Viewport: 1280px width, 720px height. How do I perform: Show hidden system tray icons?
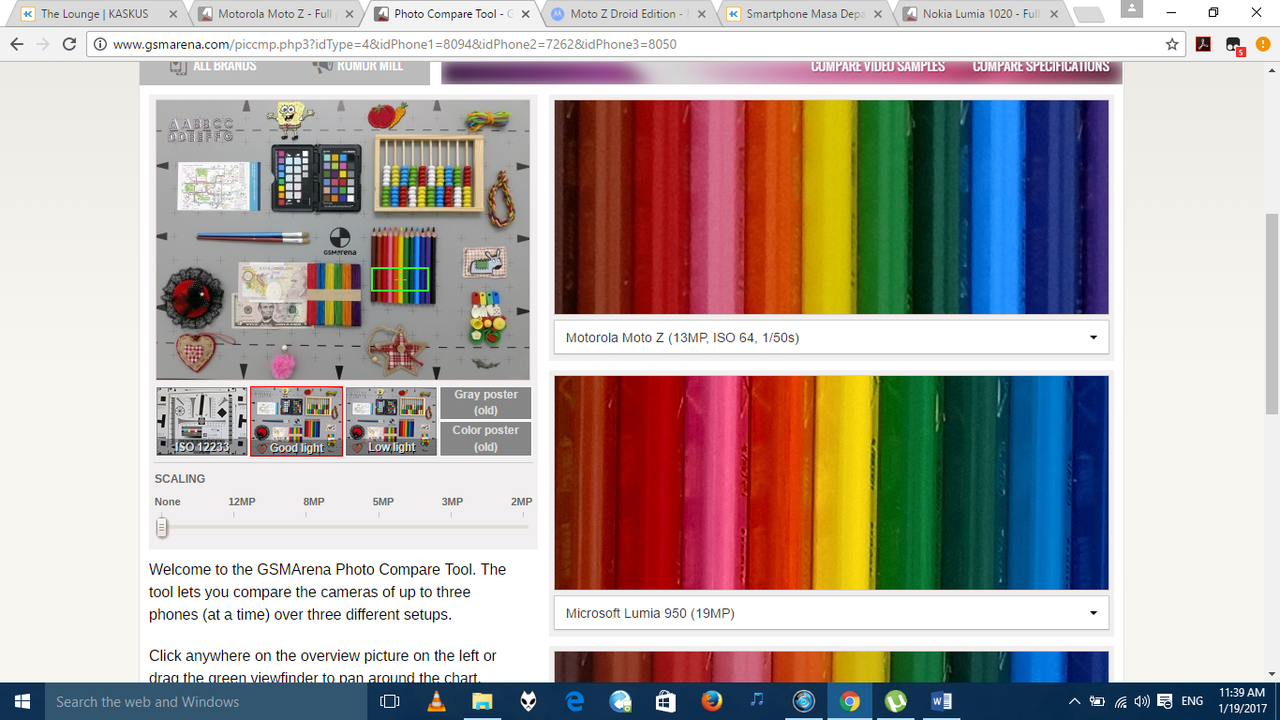click(x=1074, y=702)
